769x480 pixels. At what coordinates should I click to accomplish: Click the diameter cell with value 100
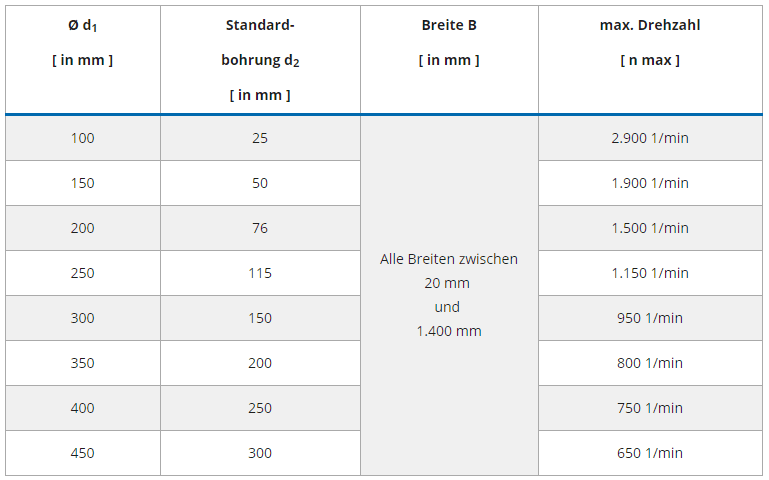pos(83,138)
